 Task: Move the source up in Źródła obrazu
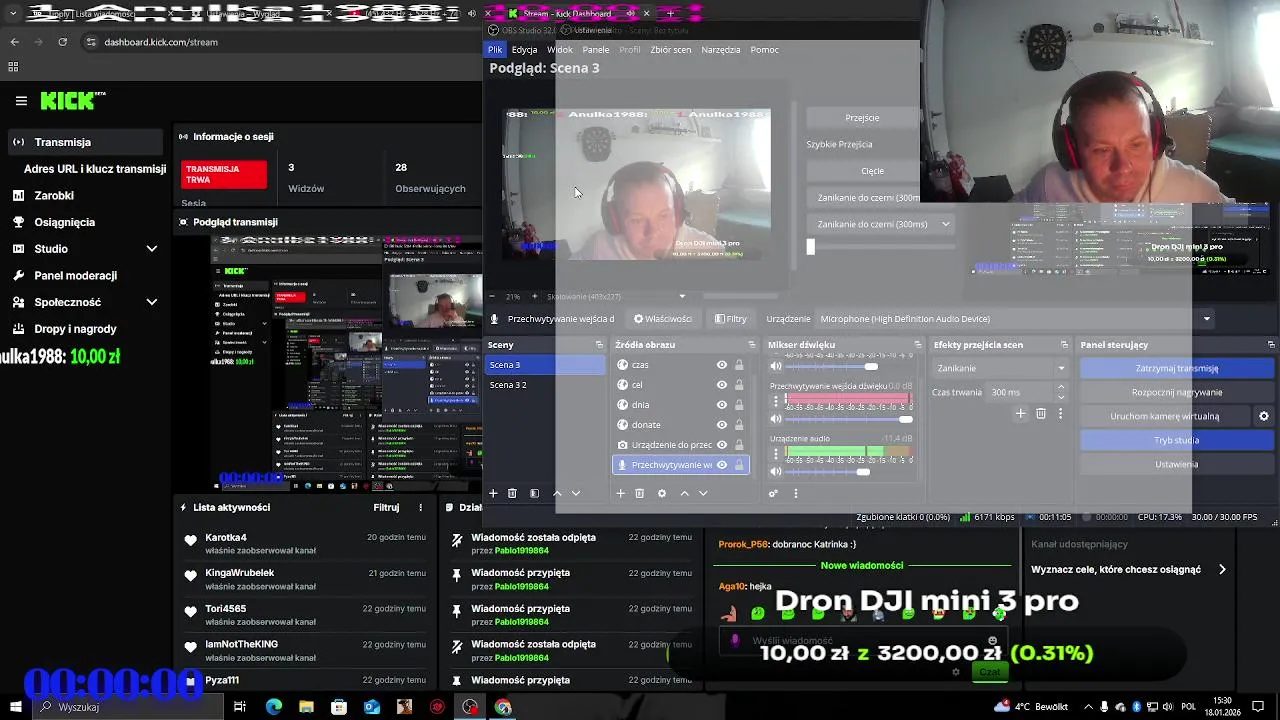[x=684, y=493]
